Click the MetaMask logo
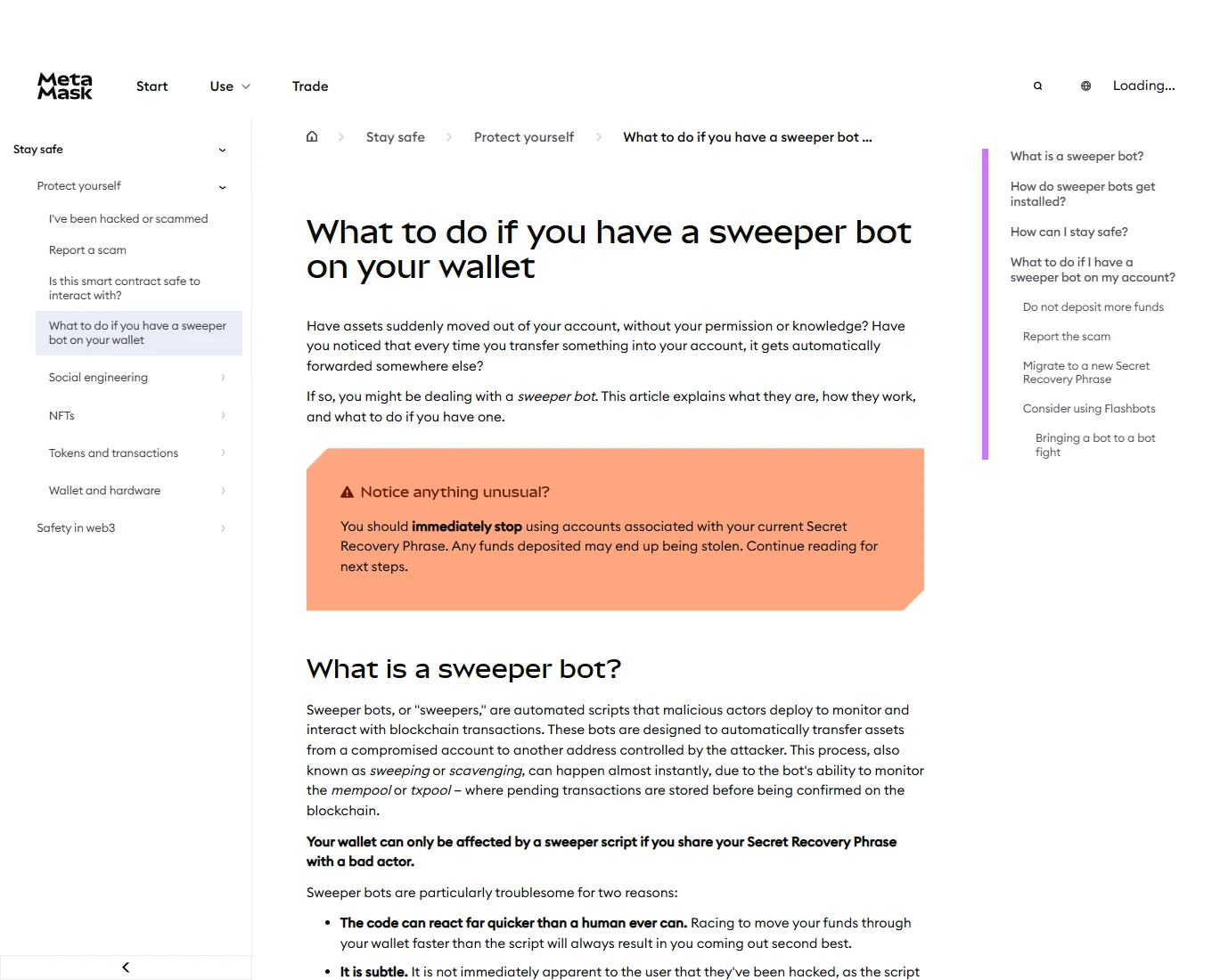Image resolution: width=1212 pixels, height=980 pixels. tap(65, 86)
